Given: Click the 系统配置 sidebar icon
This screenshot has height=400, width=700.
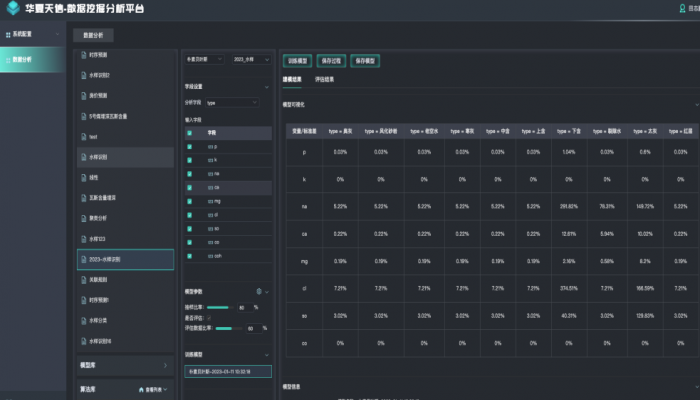Looking at the screenshot, I should [8, 34].
